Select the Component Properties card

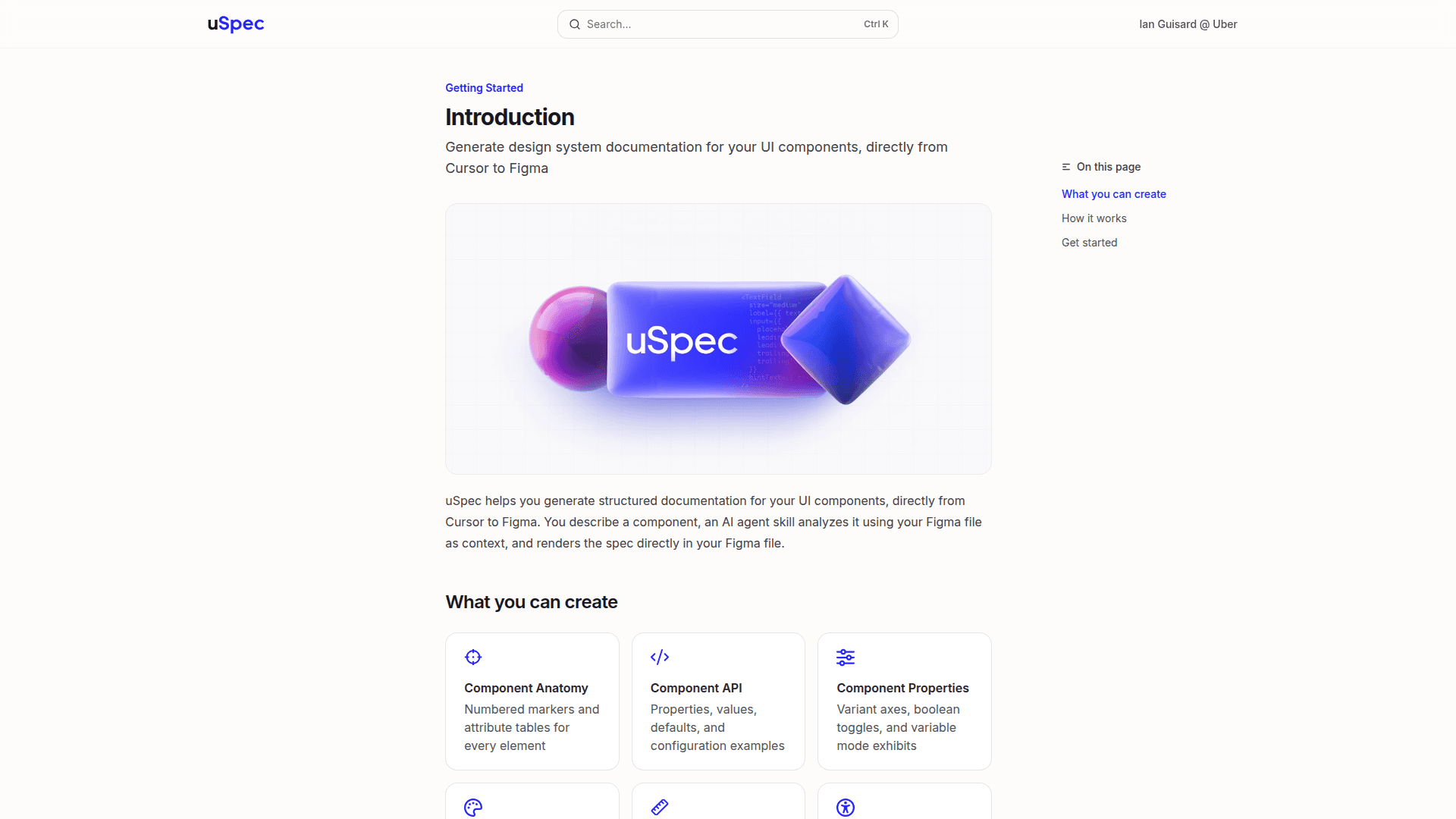[904, 701]
